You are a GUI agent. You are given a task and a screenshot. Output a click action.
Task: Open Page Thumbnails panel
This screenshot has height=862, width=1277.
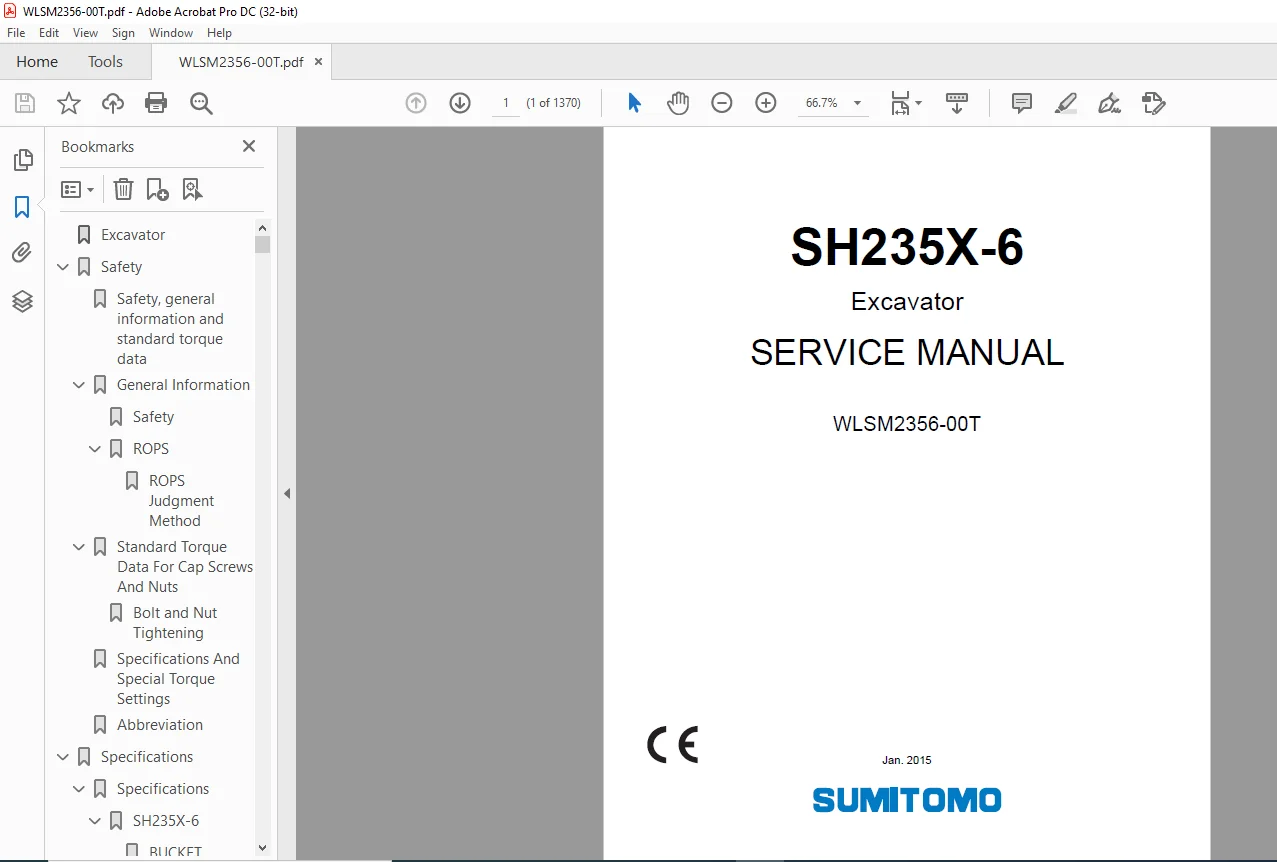(x=22, y=160)
